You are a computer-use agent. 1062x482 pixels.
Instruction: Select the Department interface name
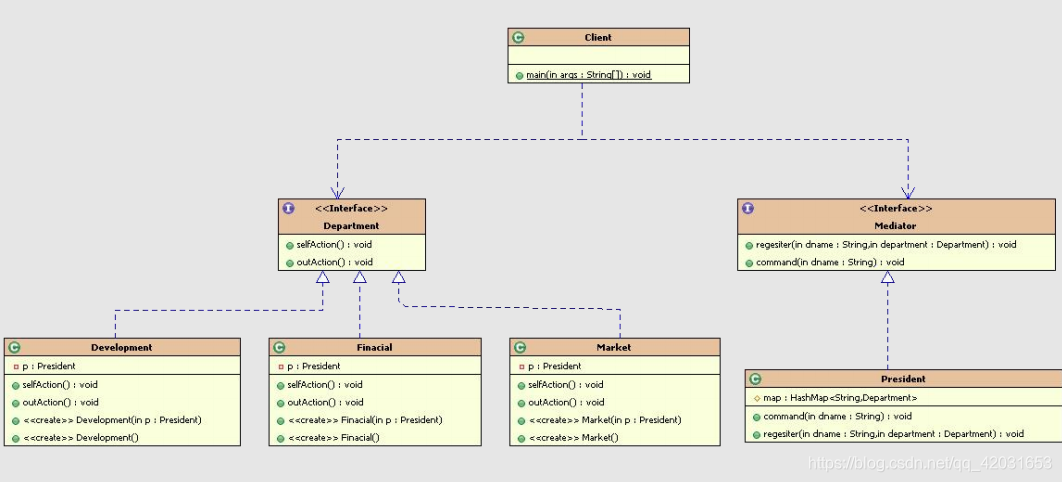click(352, 226)
